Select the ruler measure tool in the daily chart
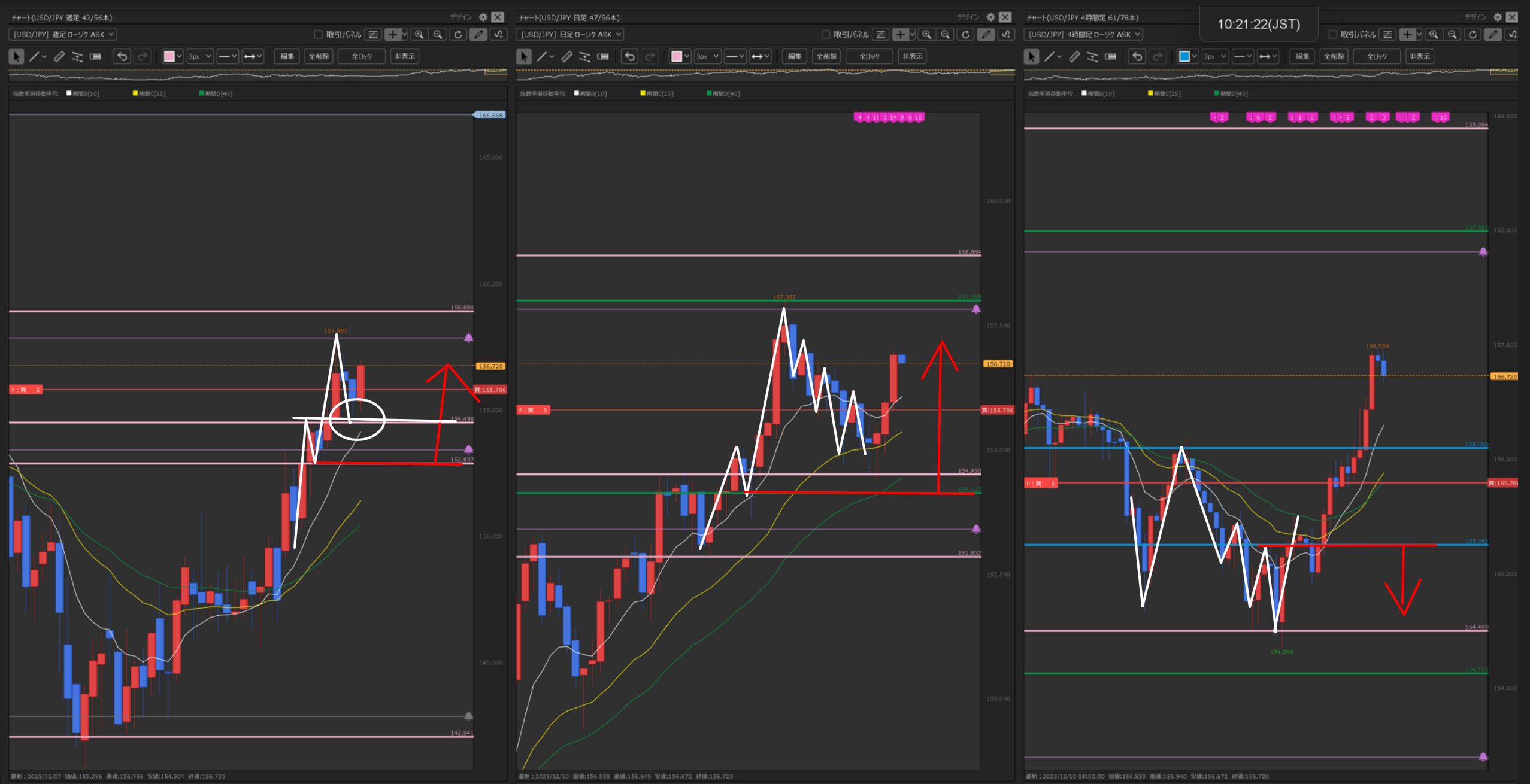1530x784 pixels. tap(566, 56)
